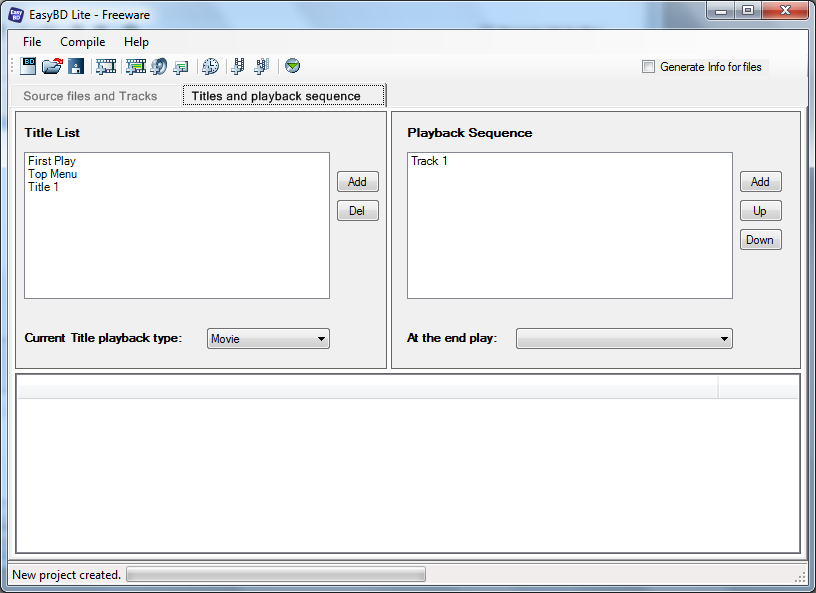Click the save project floppy icon

pyautogui.click(x=76, y=66)
